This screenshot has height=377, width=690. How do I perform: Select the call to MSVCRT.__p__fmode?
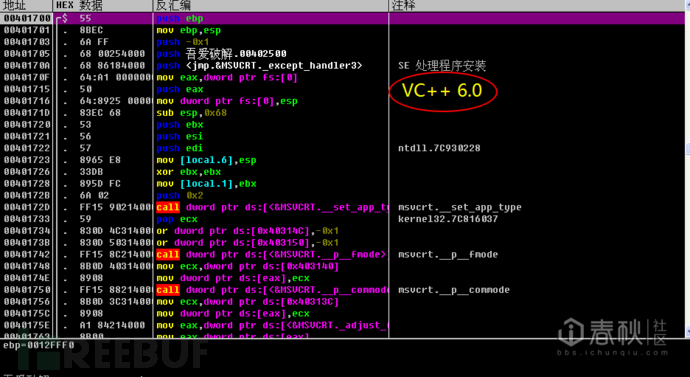(x=271, y=255)
